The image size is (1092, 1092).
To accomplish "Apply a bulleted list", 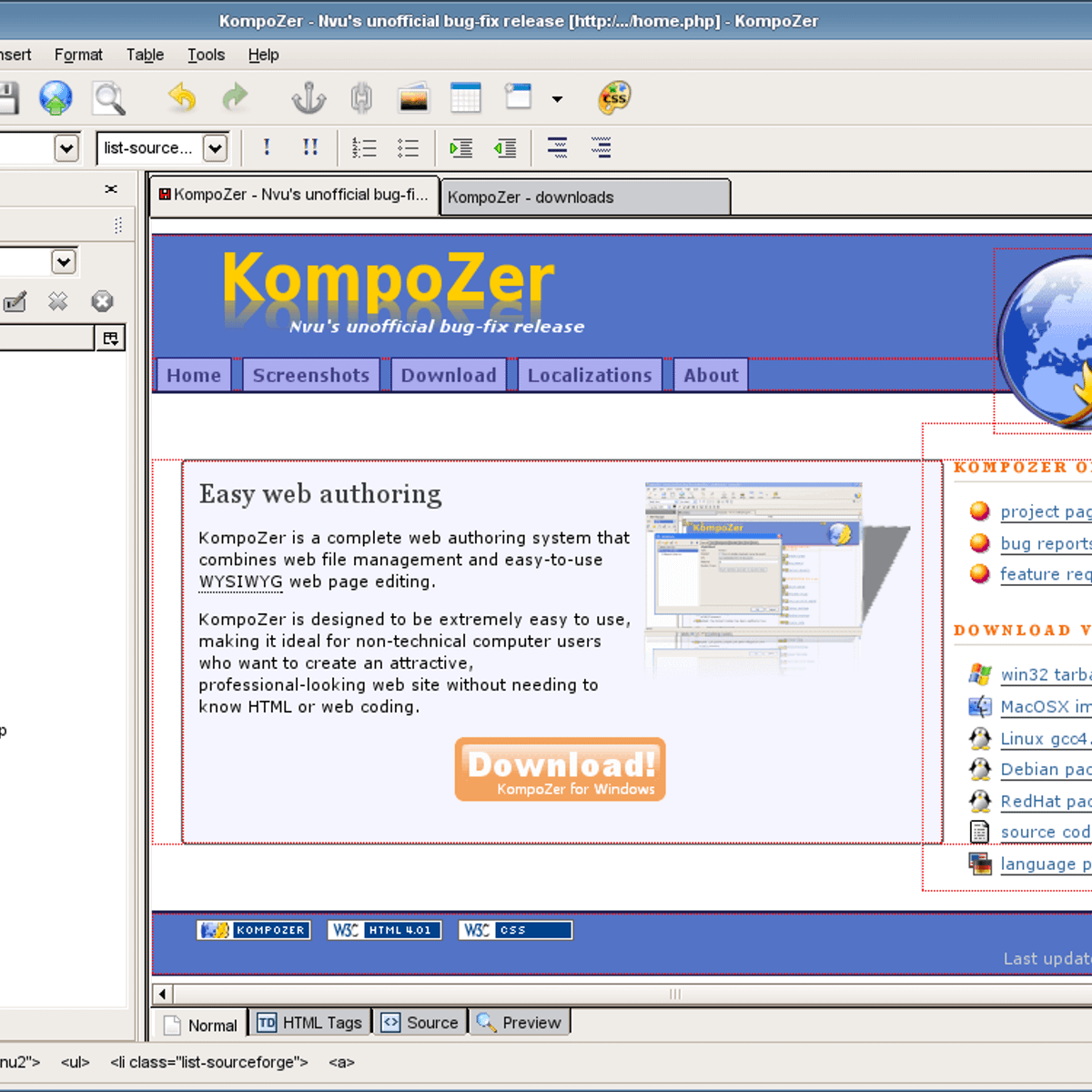I will (x=409, y=148).
